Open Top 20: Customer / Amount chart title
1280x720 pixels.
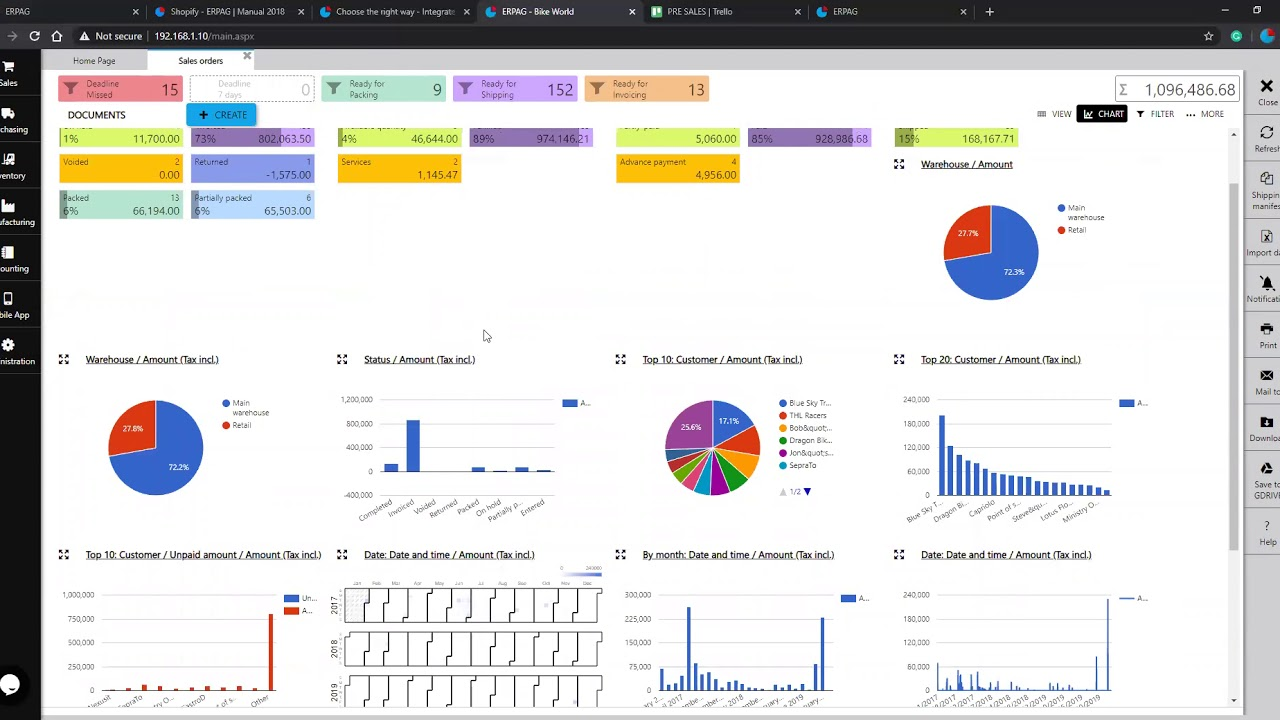pyautogui.click(x=1000, y=359)
